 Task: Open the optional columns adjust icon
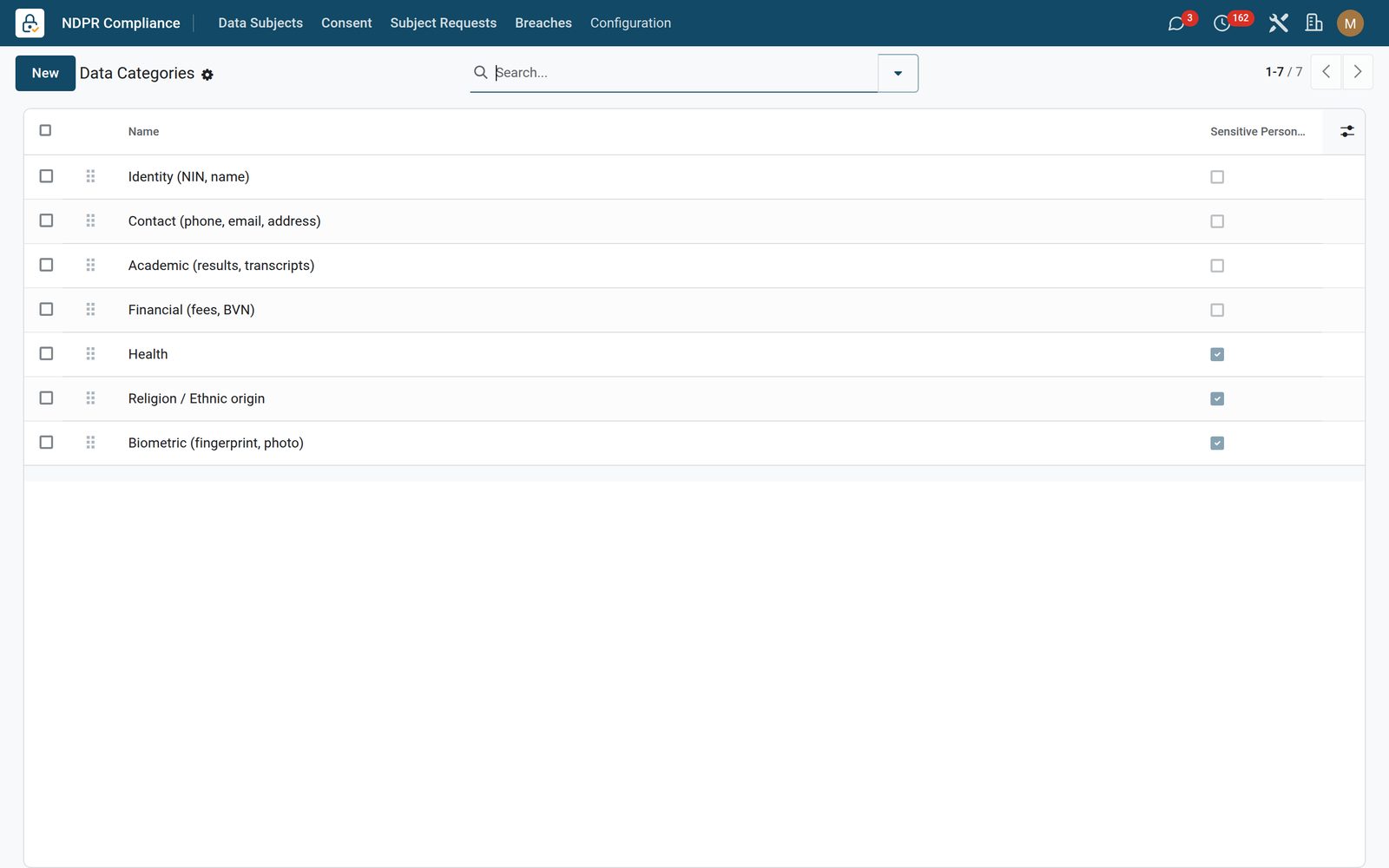point(1346,131)
